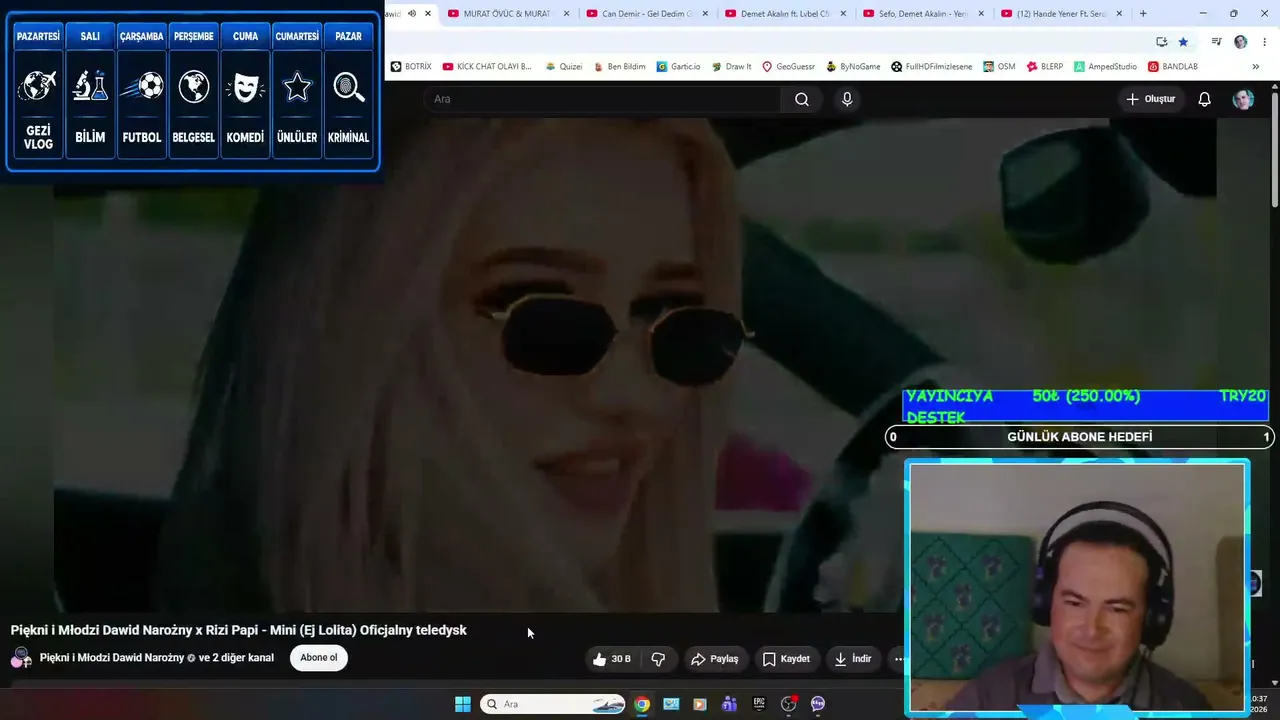Close the Can Demir - Gel Dedim tab

pyautogui.click(x=704, y=14)
